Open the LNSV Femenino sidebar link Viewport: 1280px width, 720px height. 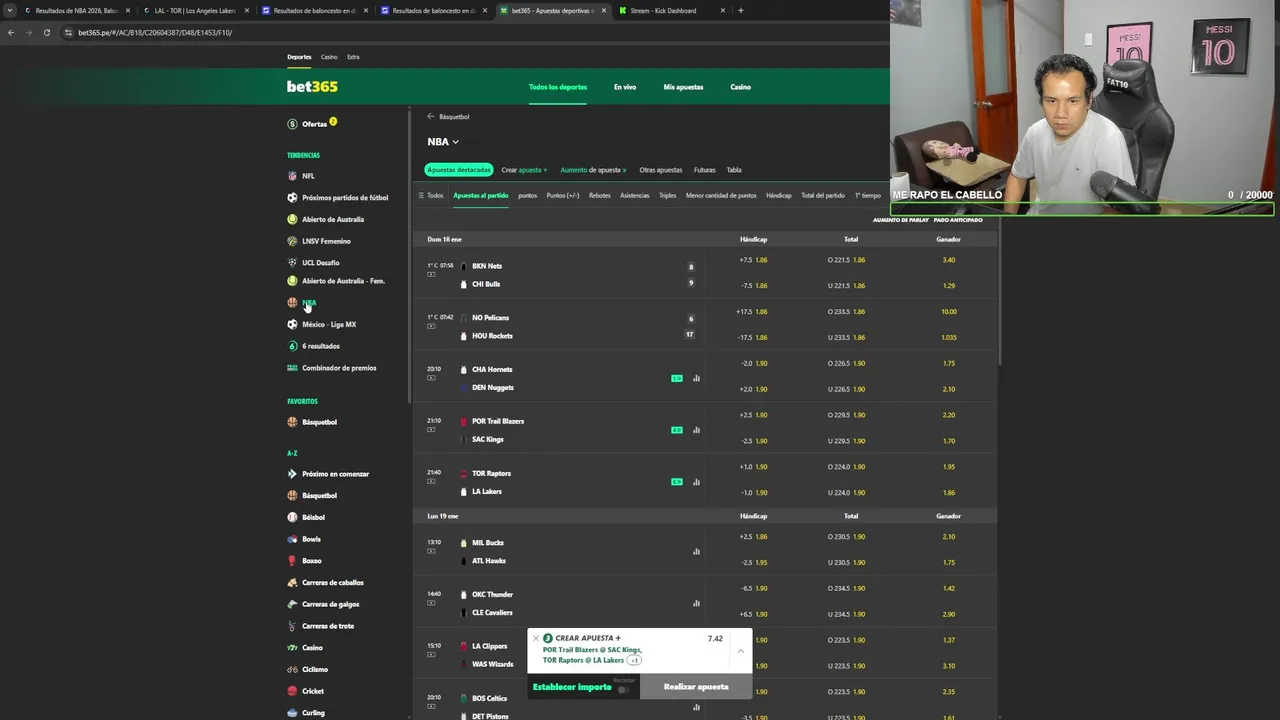pyautogui.click(x=326, y=241)
